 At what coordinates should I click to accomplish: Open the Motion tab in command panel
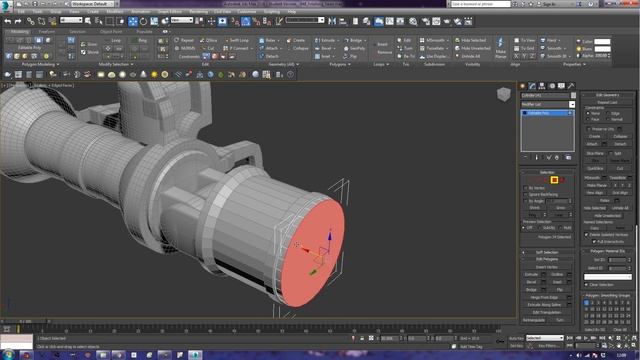tap(552, 86)
